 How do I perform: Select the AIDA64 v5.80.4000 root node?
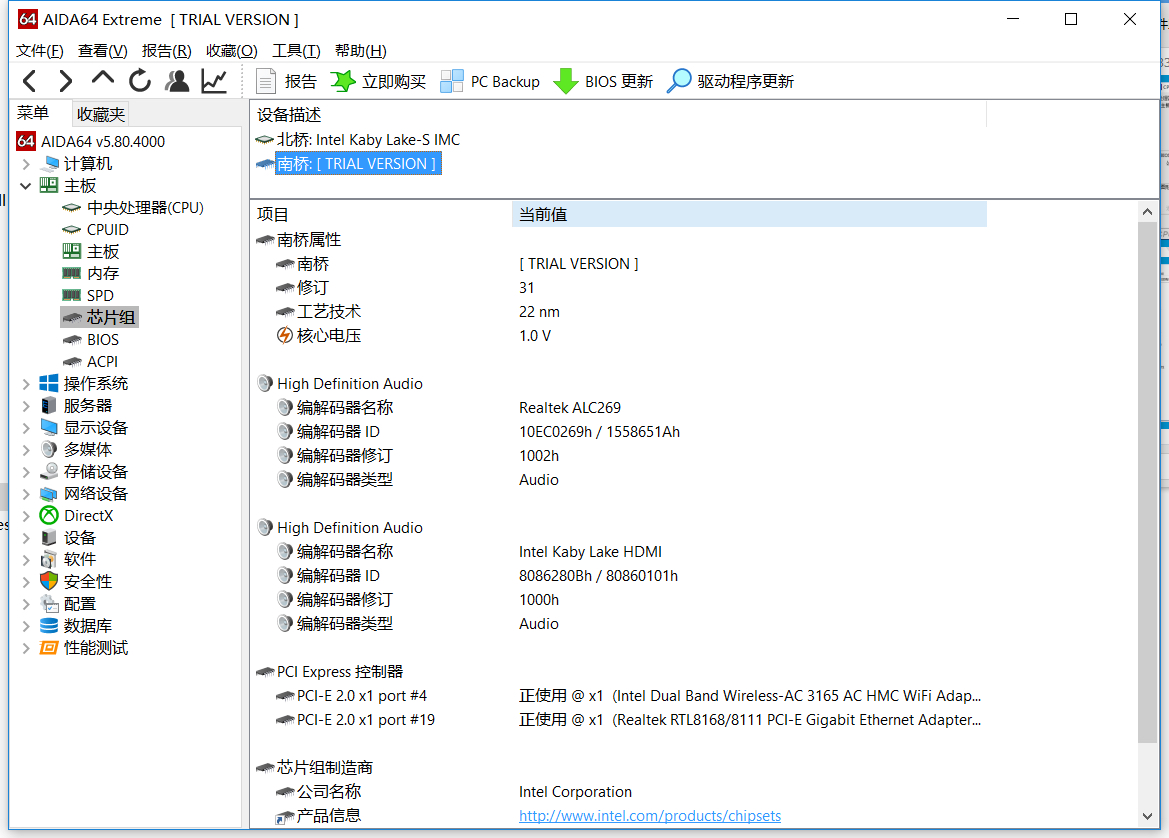[x=91, y=142]
